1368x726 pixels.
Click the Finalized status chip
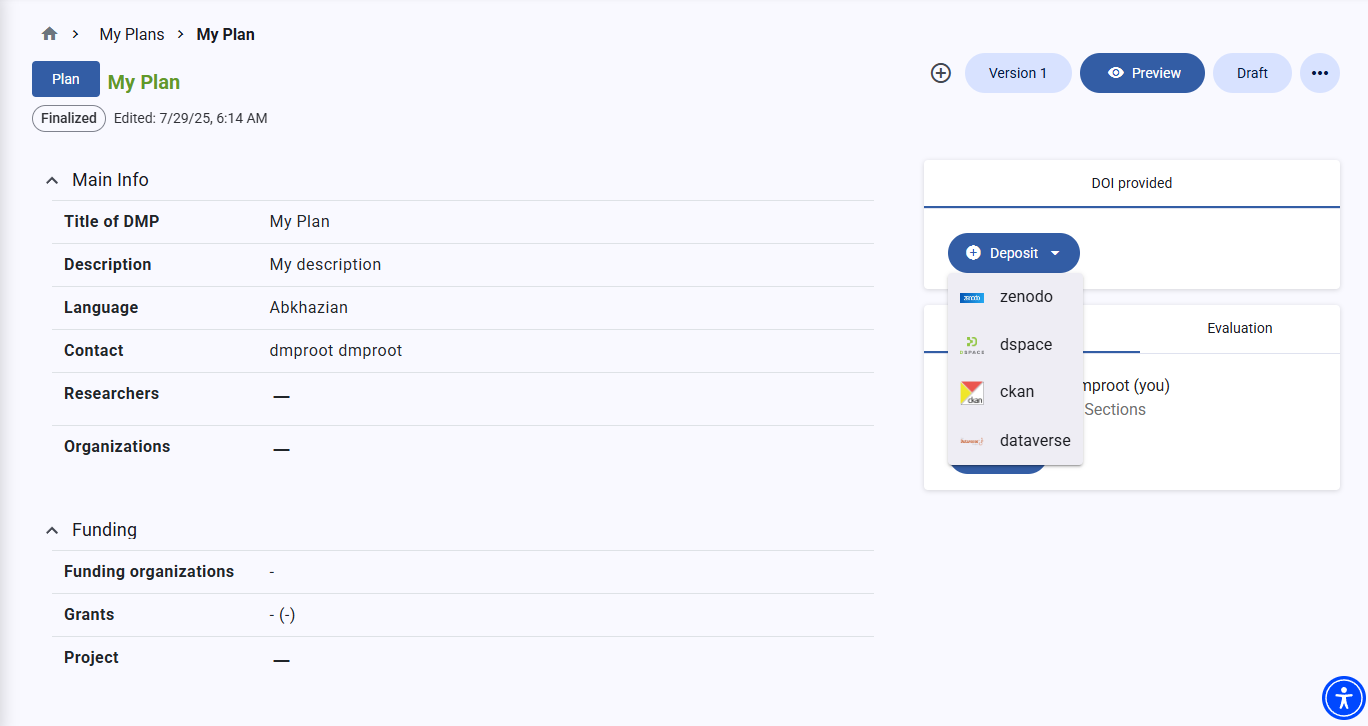69,118
